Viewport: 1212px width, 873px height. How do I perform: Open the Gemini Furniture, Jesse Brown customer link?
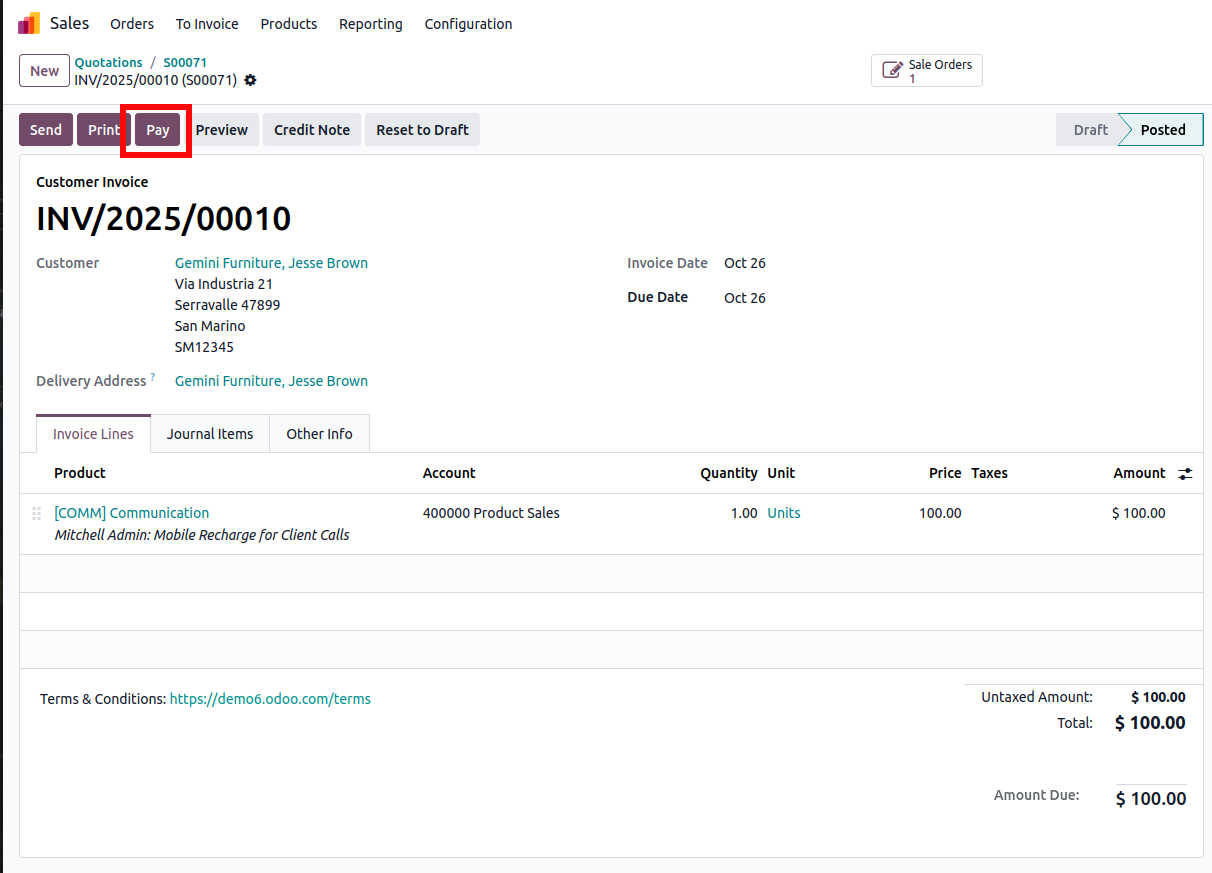pos(271,263)
